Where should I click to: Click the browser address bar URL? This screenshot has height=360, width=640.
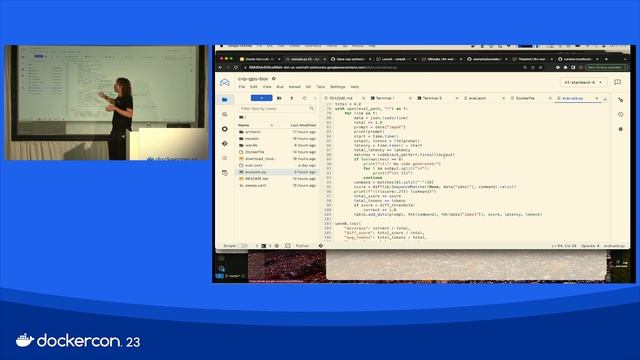322,67
